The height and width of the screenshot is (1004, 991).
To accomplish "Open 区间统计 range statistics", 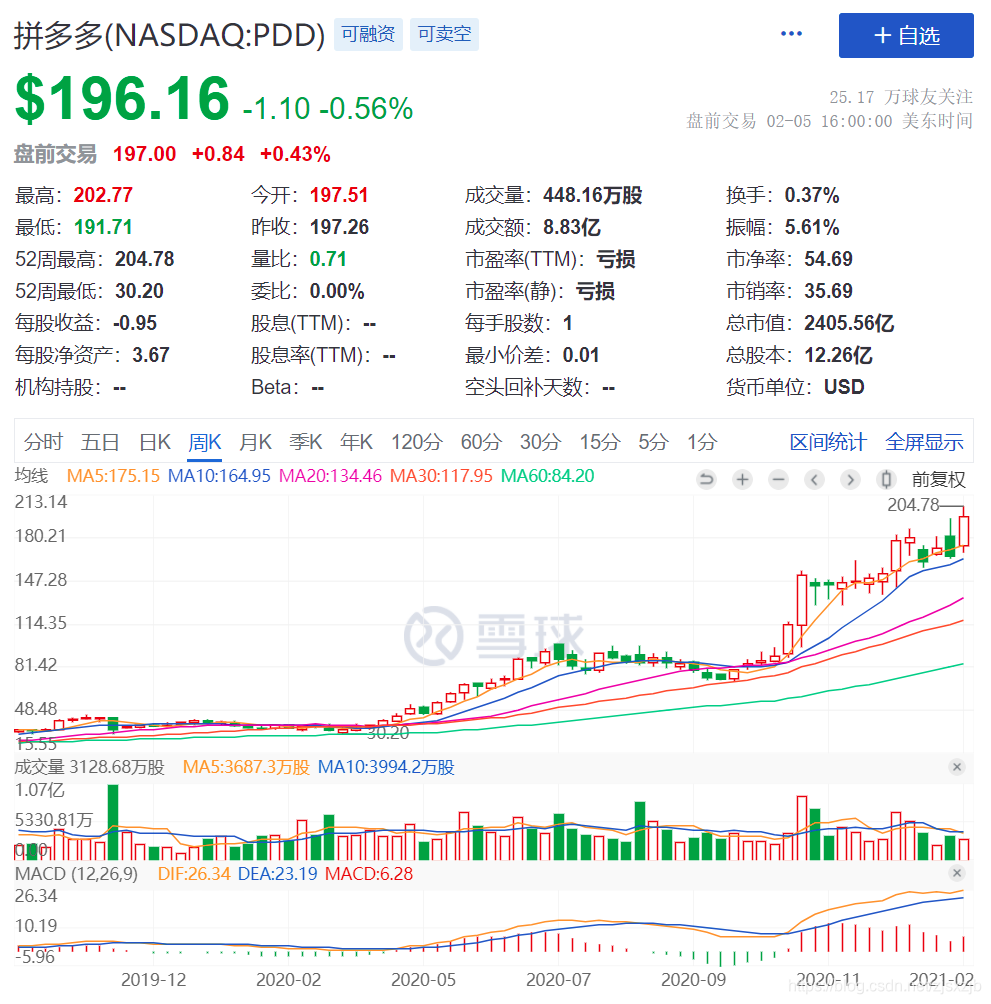I will (828, 442).
